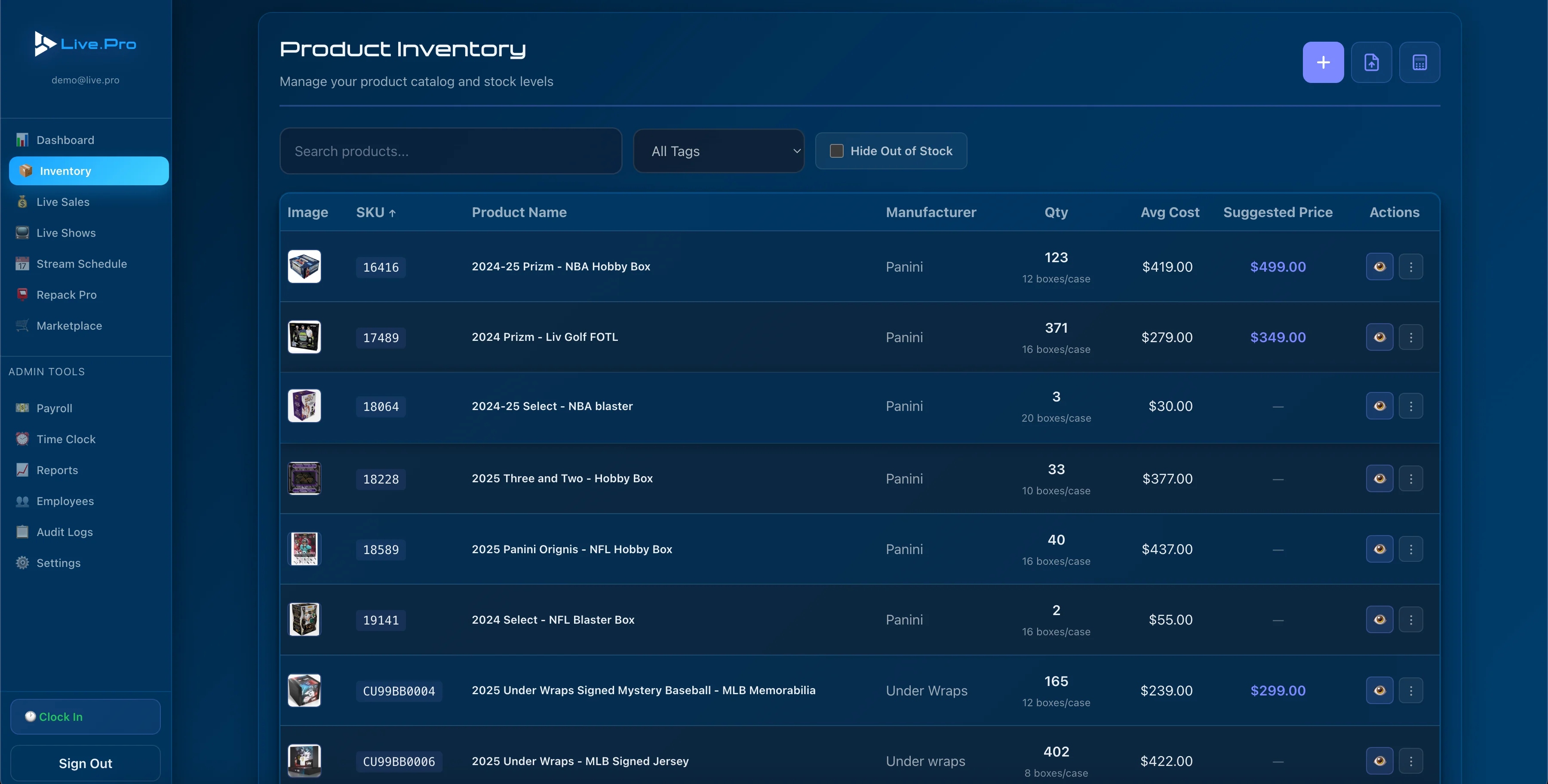
Task: Open the All Tags dropdown
Action: tap(719, 151)
